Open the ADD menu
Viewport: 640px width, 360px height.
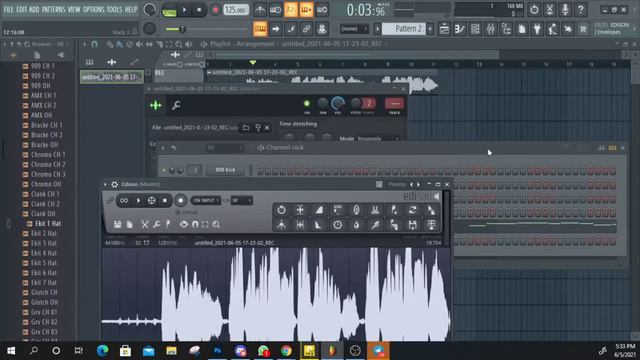pyautogui.click(x=34, y=9)
